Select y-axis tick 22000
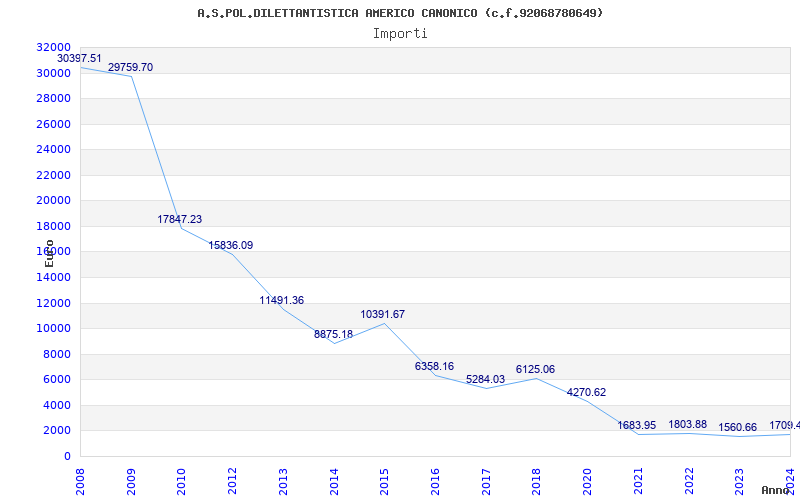This screenshot has height=500, width=800. (54, 175)
